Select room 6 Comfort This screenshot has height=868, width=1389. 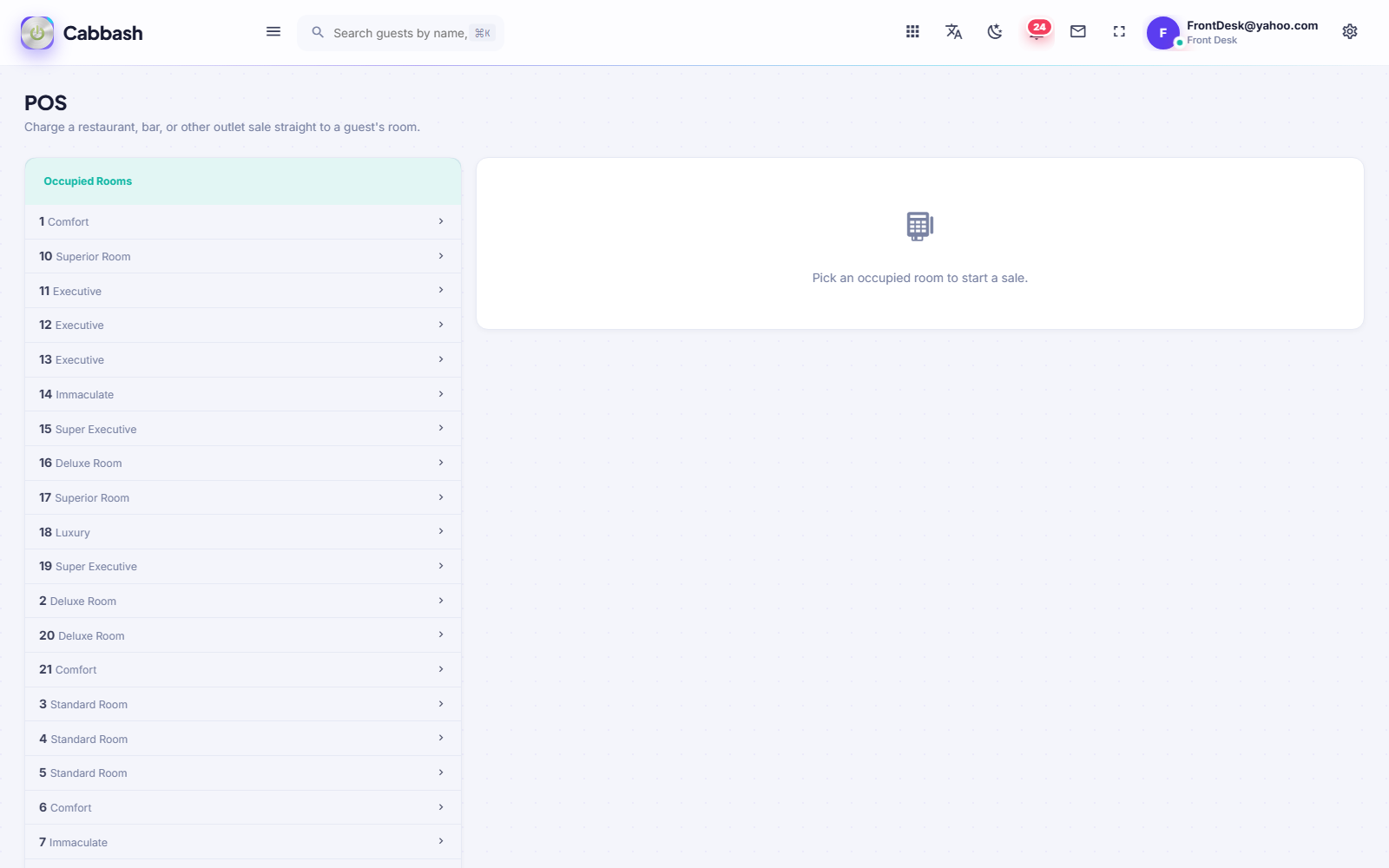[x=243, y=807]
